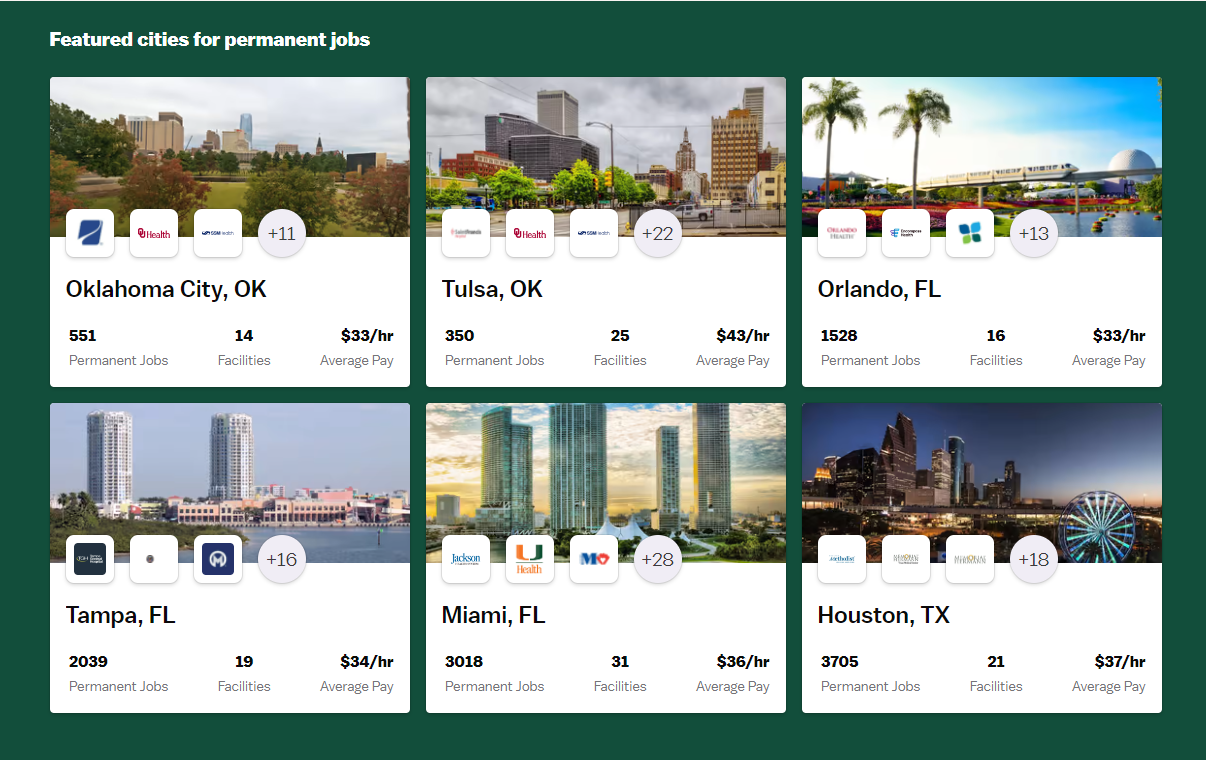Click the blue M circle logo in Tampa card
This screenshot has height=760, width=1206.
218,559
